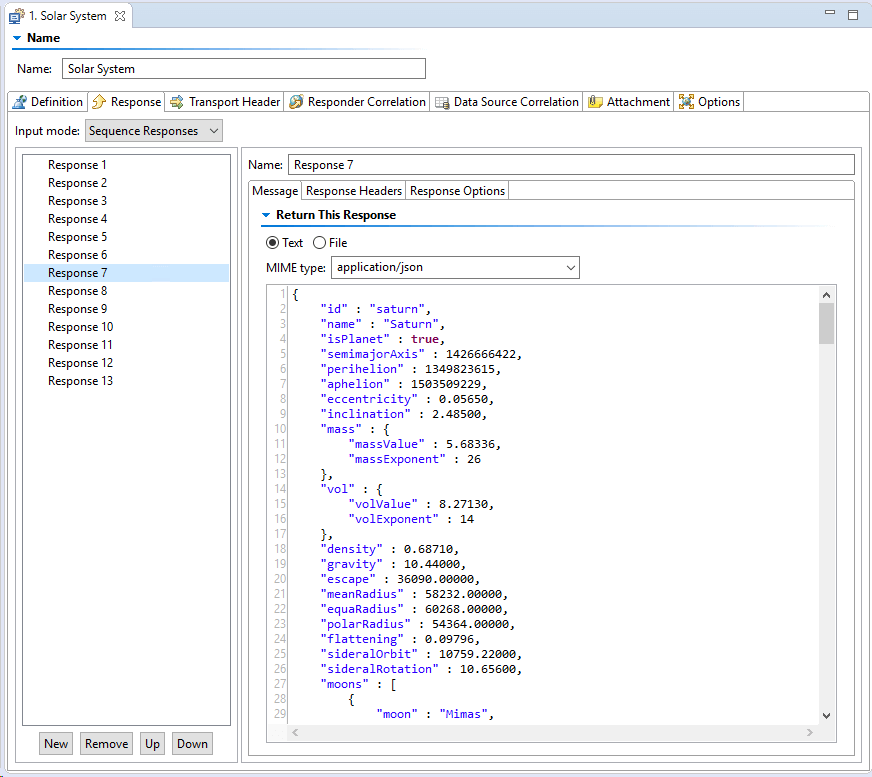Viewport: 872px width, 777px height.
Task: Click the Responder Correlation tab icon
Action: tap(296, 102)
